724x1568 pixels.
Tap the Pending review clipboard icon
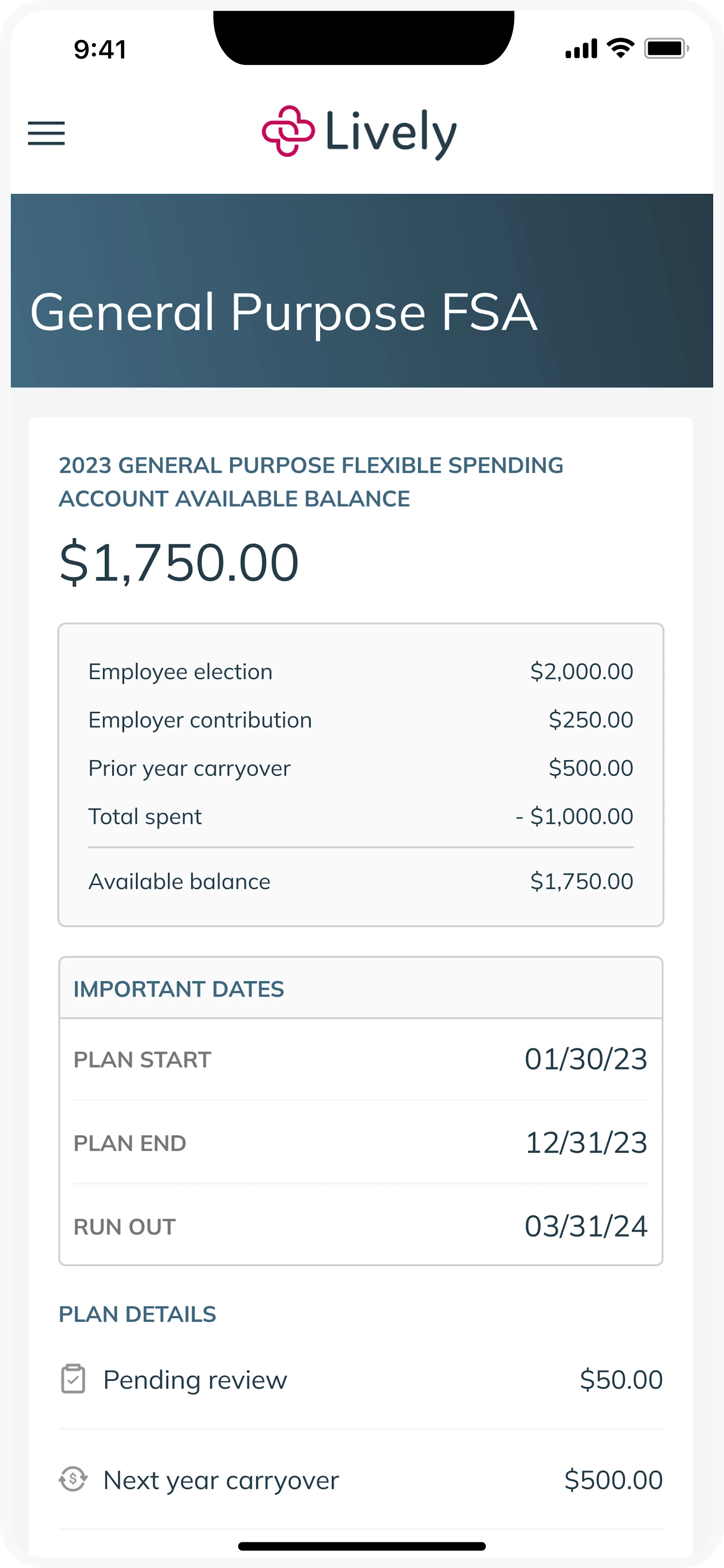(73, 1379)
